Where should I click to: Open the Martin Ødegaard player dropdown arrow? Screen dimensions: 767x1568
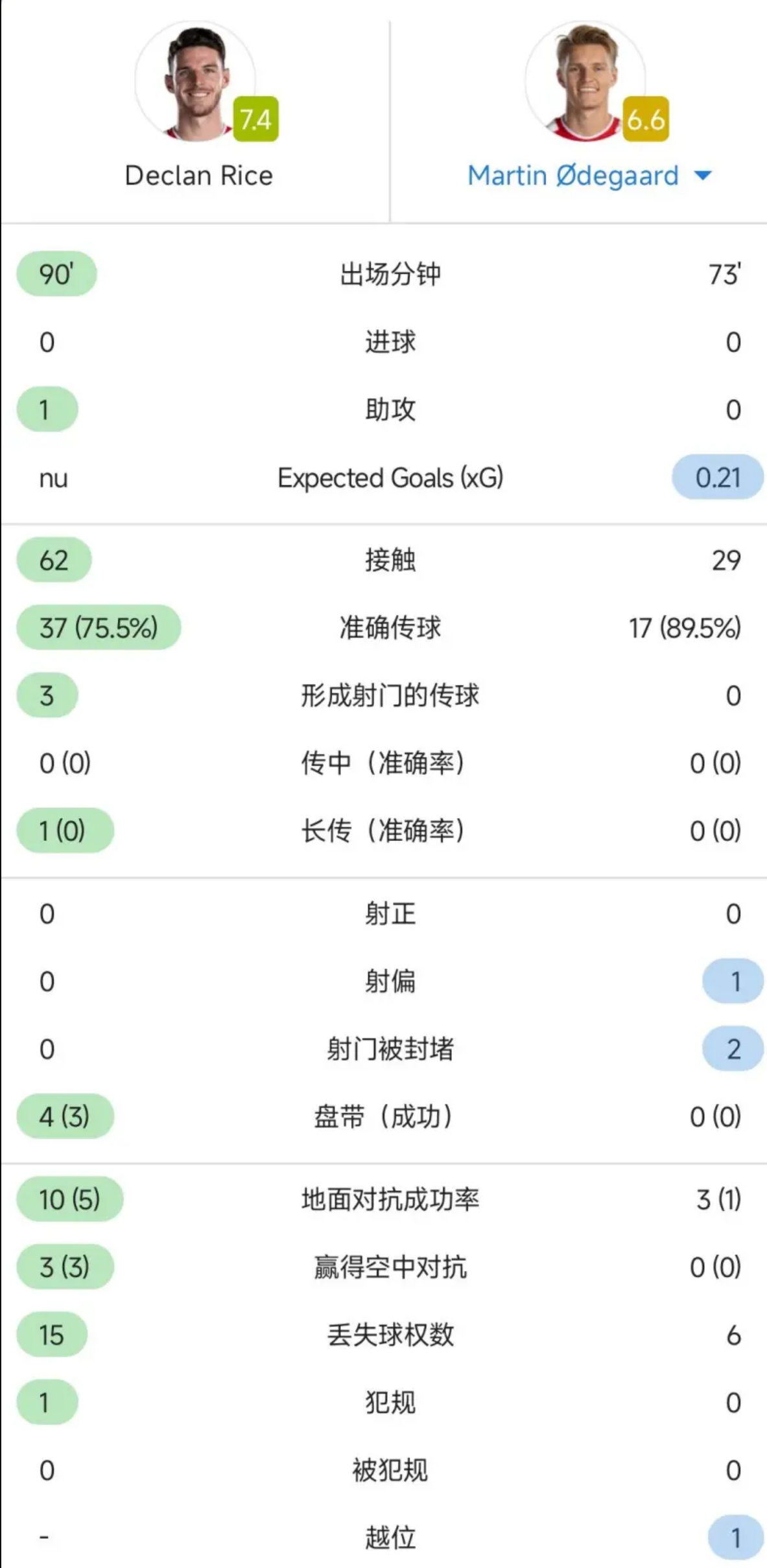pyautogui.click(x=703, y=175)
